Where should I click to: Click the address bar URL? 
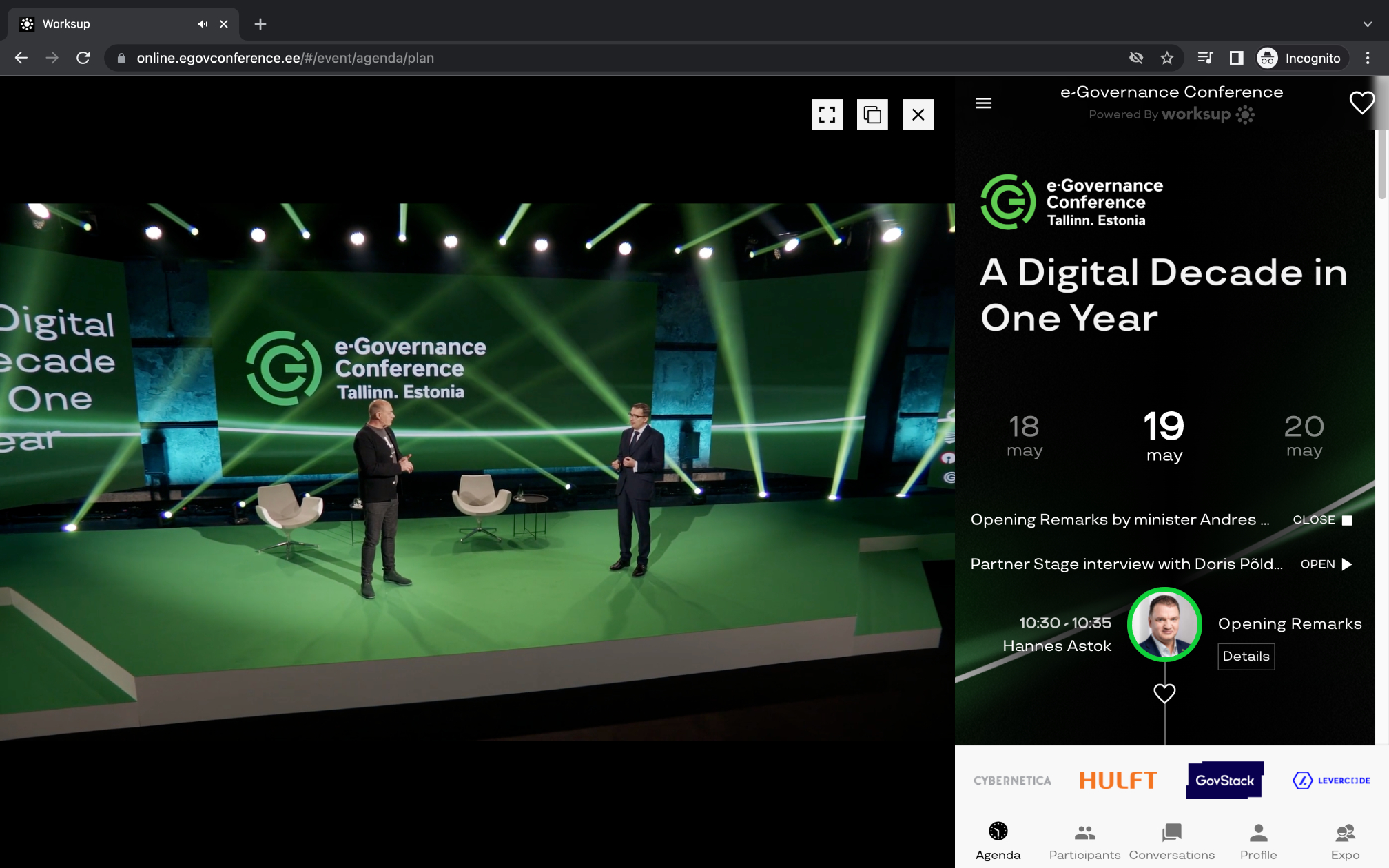tap(285, 58)
